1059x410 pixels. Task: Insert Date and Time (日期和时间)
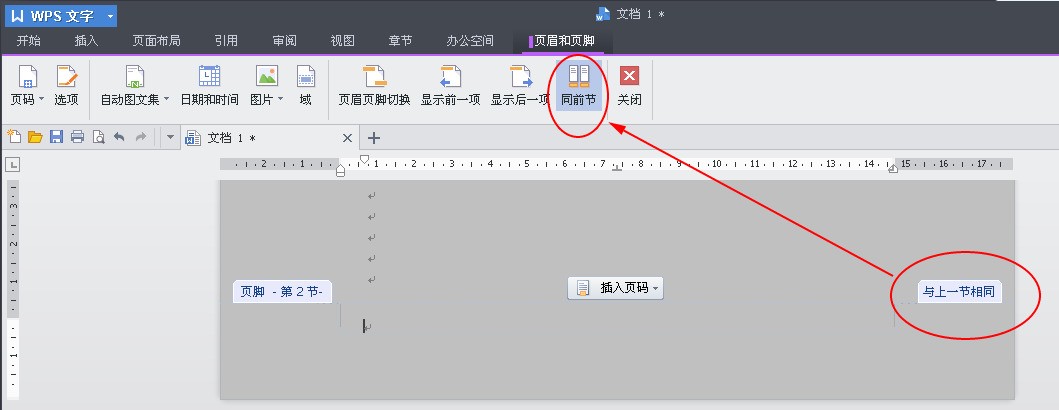pyautogui.click(x=209, y=86)
